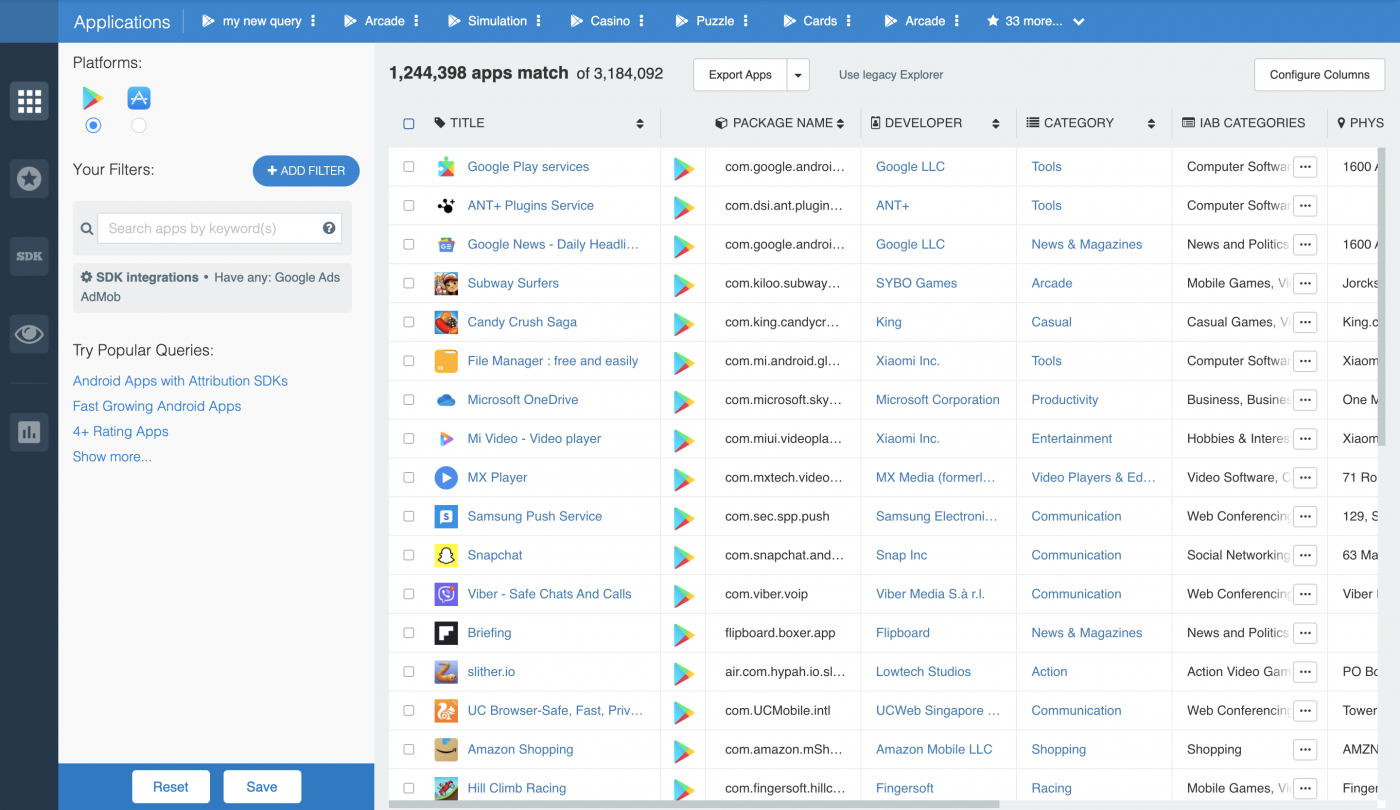Click the Save button
Viewport: 1400px width, 810px height.
tap(262, 787)
